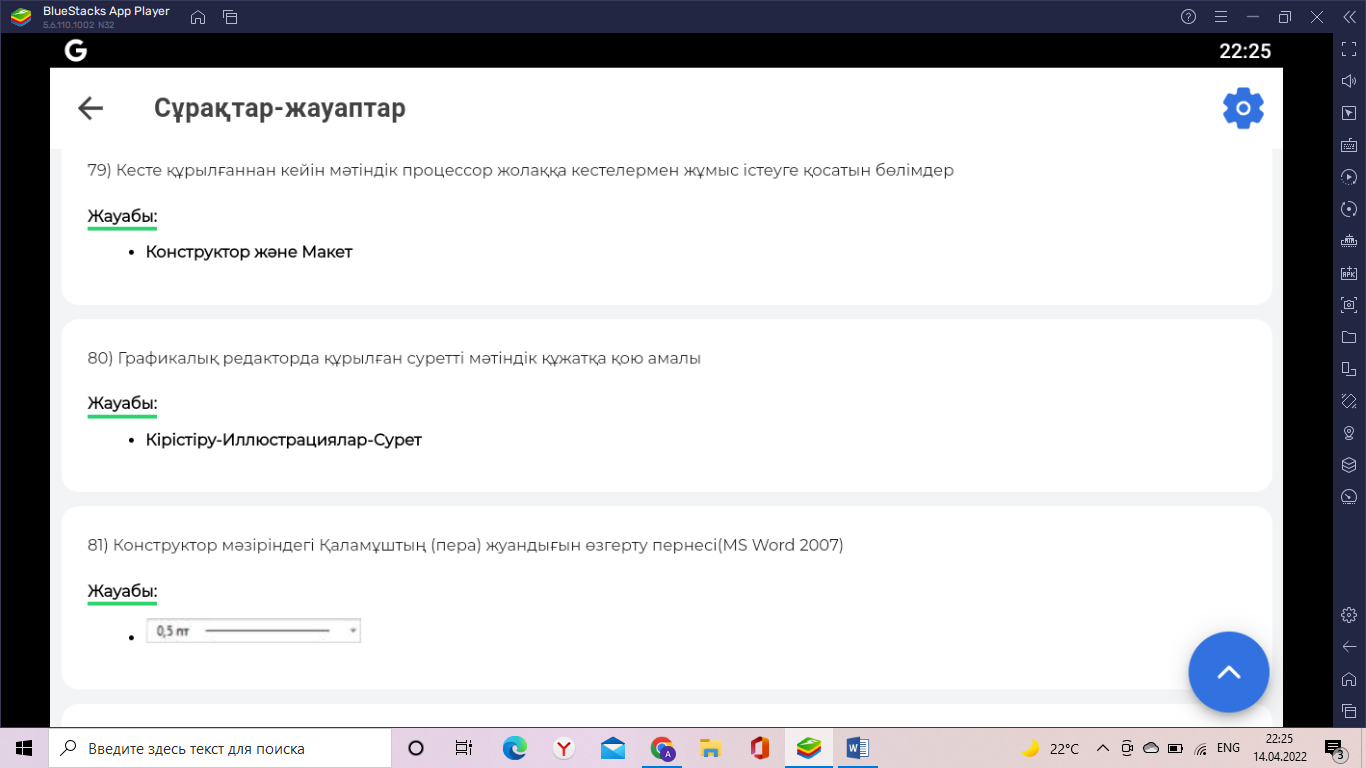Toggle fullscreen in BlueStacks sidebar
Screen dimensions: 1366x768
coord(1349,49)
